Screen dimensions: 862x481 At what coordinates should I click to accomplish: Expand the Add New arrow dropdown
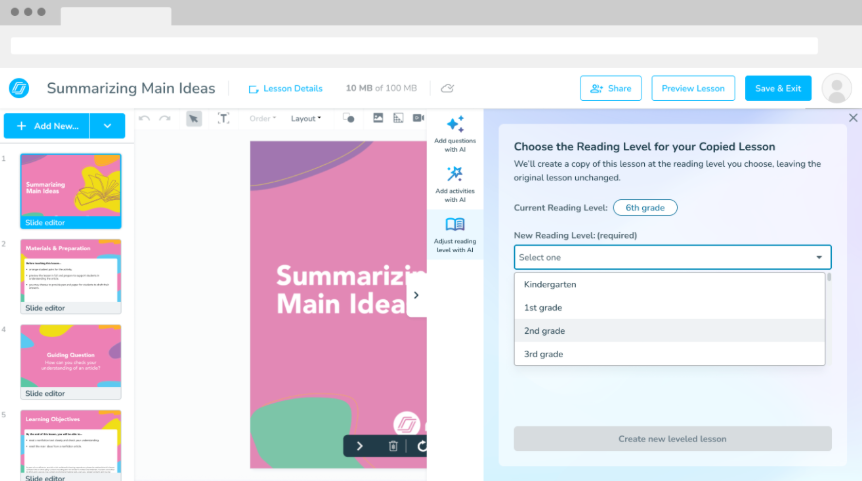pyautogui.click(x=107, y=126)
